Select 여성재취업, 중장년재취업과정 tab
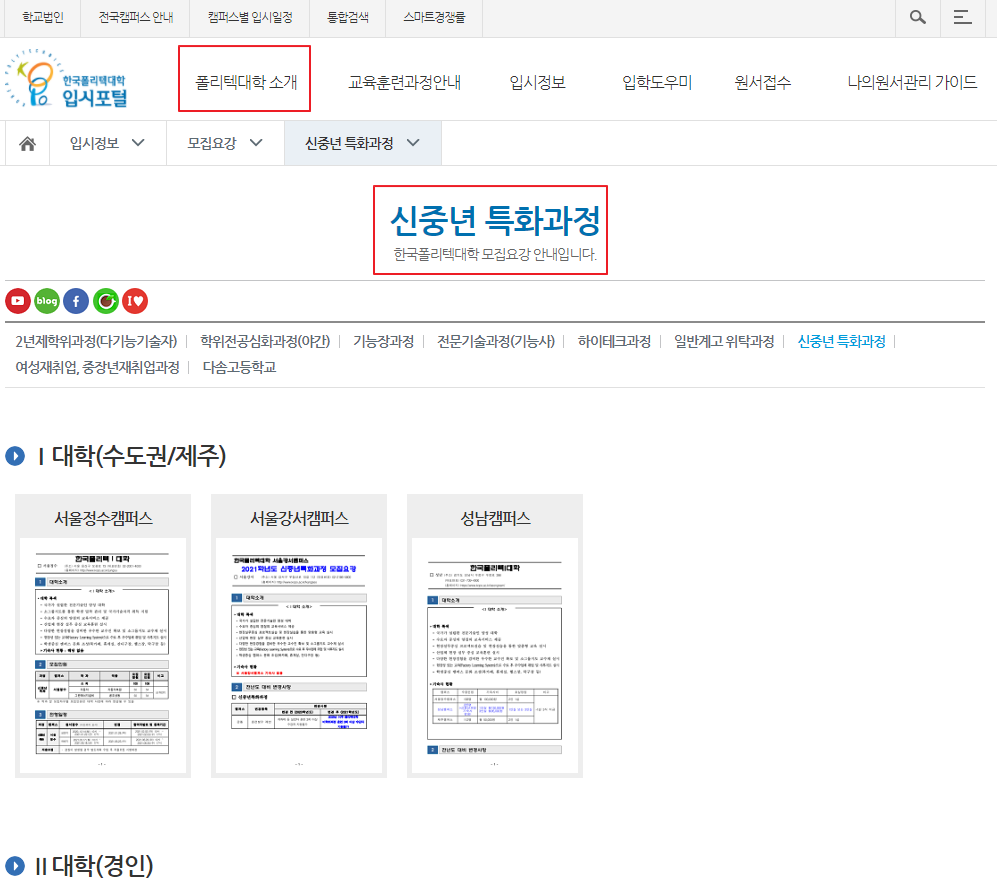Image resolution: width=997 pixels, height=889 pixels. [x=97, y=367]
